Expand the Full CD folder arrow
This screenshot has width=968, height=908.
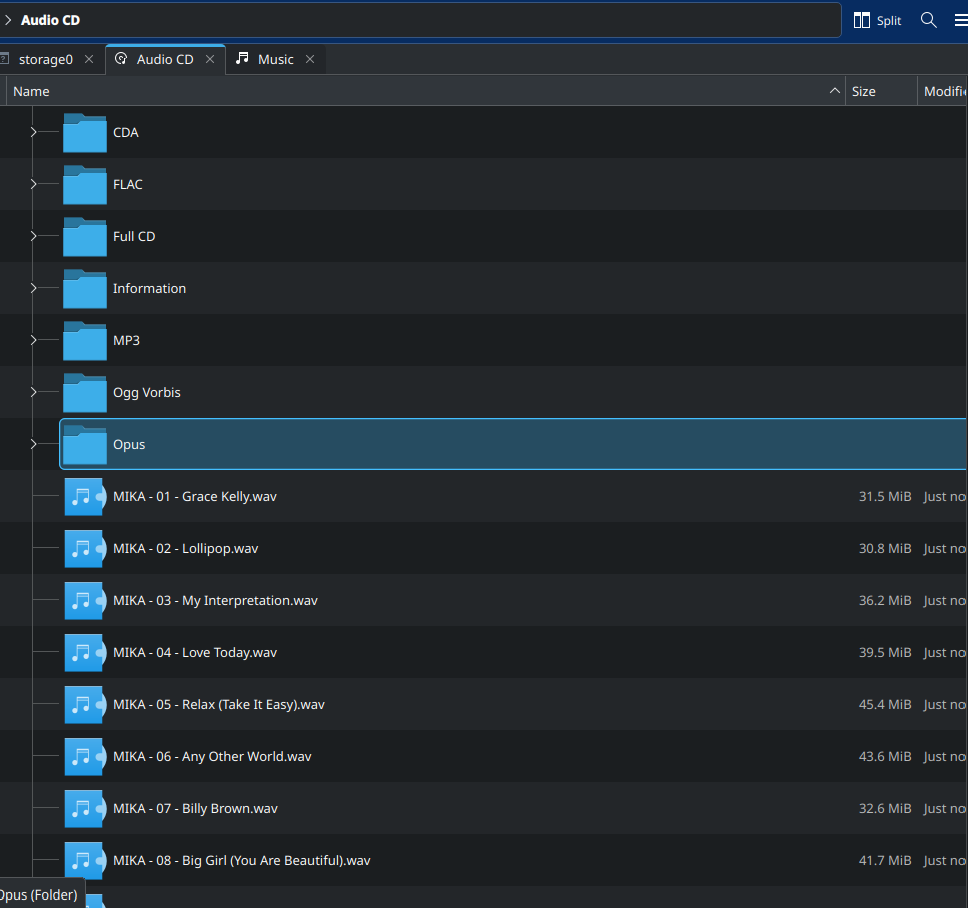coord(33,237)
